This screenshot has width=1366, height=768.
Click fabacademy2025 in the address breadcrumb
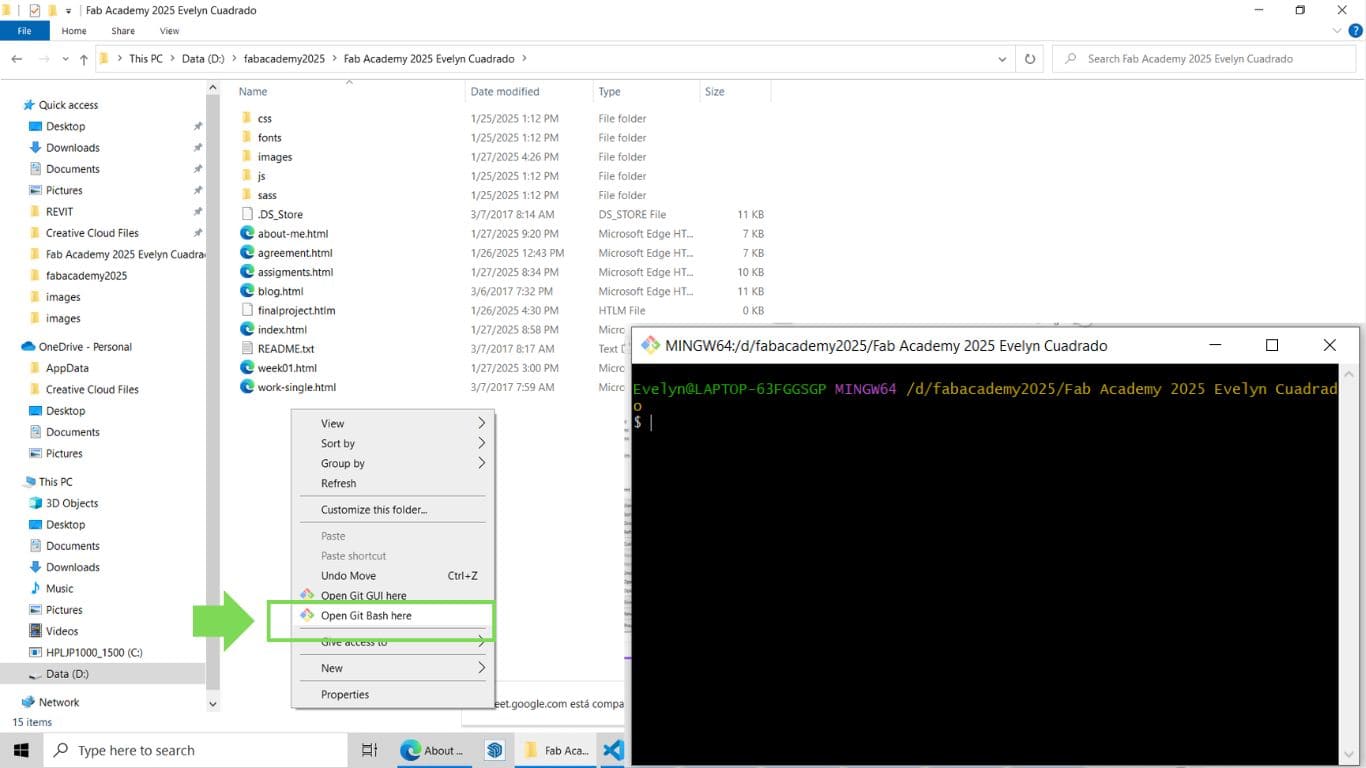285,59
